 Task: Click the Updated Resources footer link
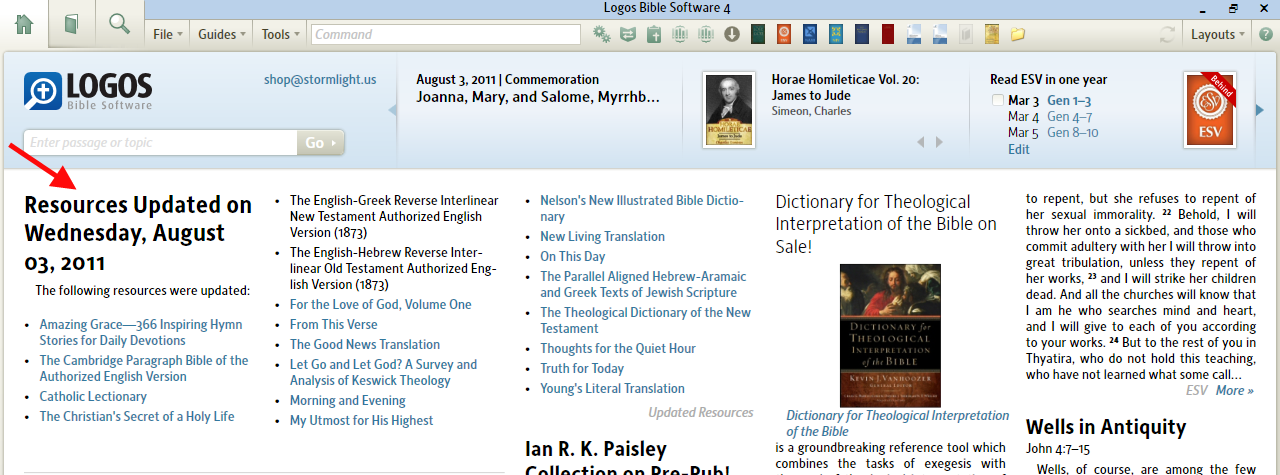[700, 412]
